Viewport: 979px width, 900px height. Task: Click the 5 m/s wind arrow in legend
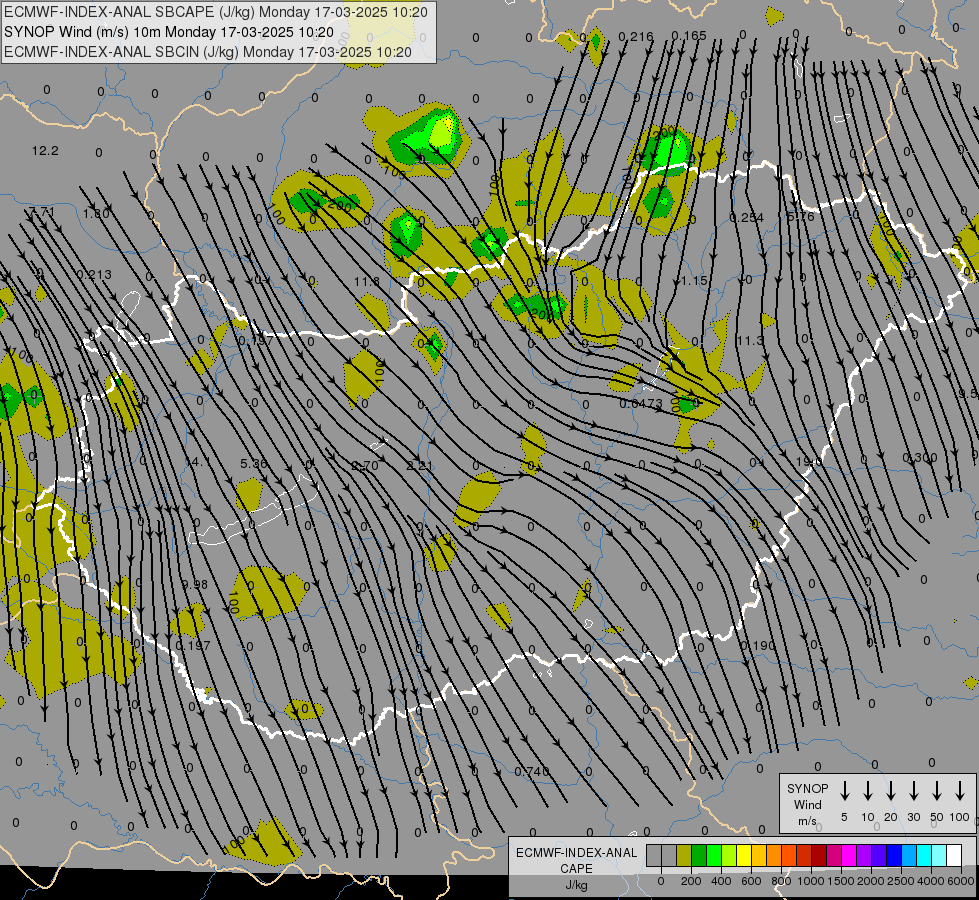845,791
